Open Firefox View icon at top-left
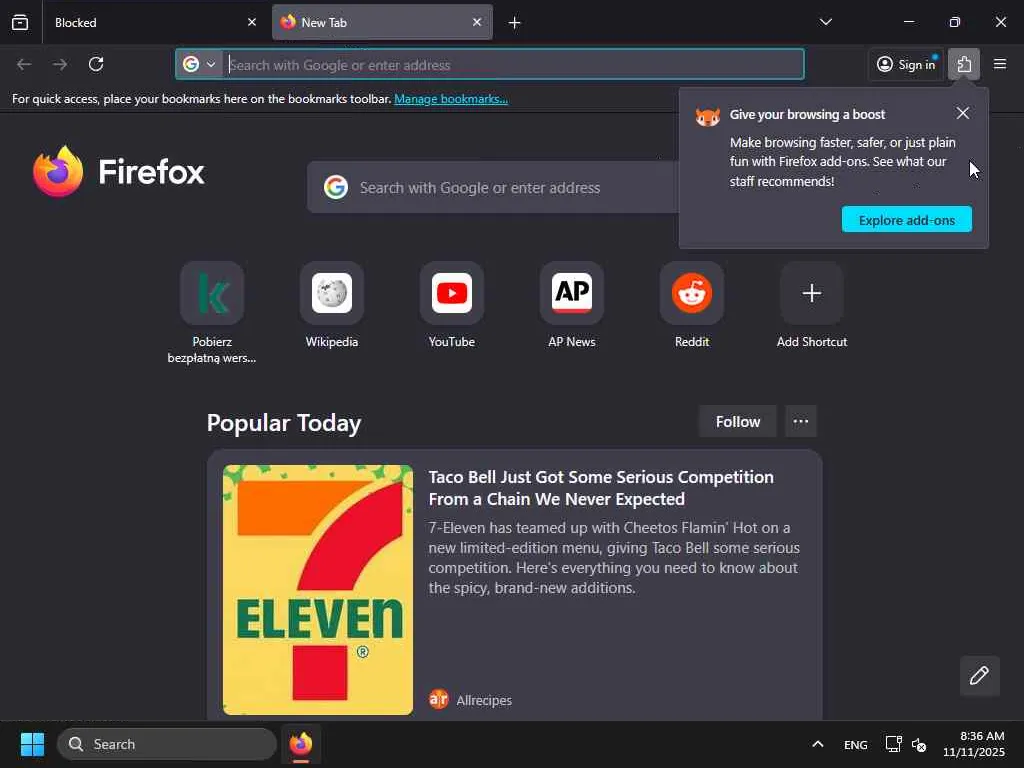The image size is (1024, 768). point(20,22)
